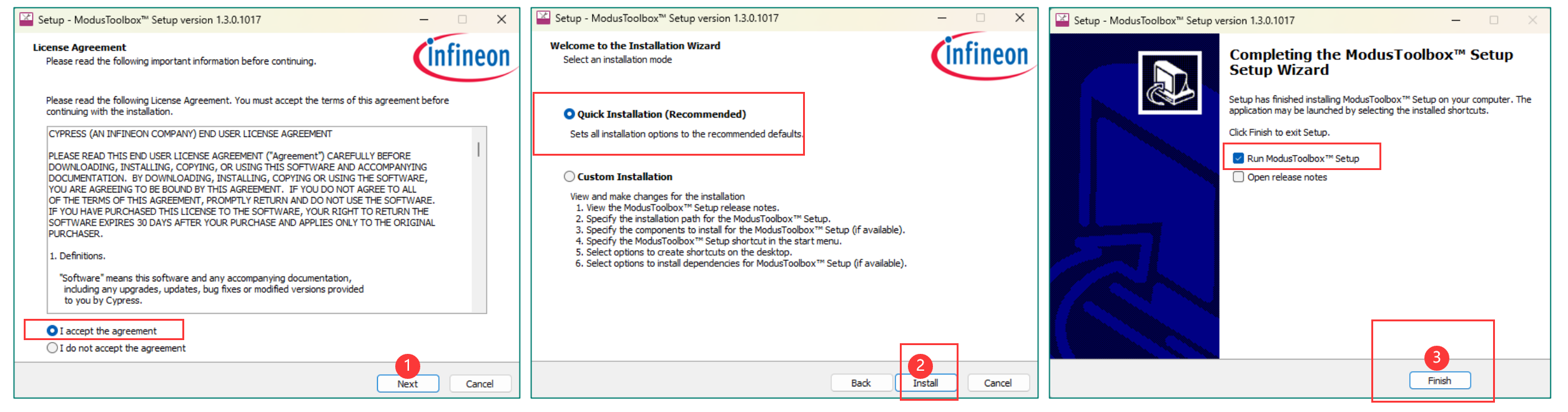The height and width of the screenshot is (412, 1568).
Task: Close the License Agreement window with X
Action: (x=501, y=19)
